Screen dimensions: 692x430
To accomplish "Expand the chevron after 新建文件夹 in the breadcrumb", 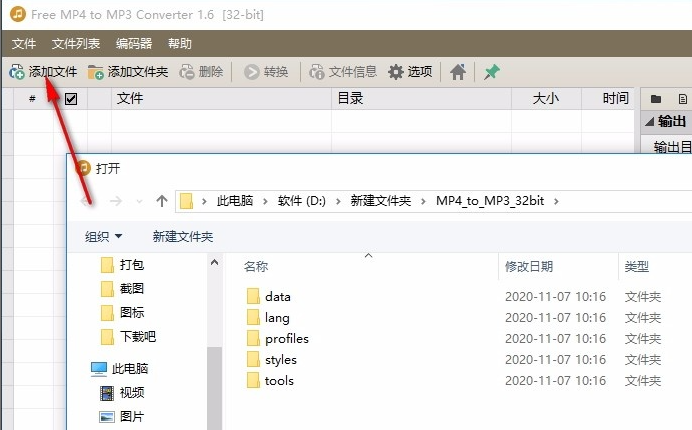I will tap(423, 202).
